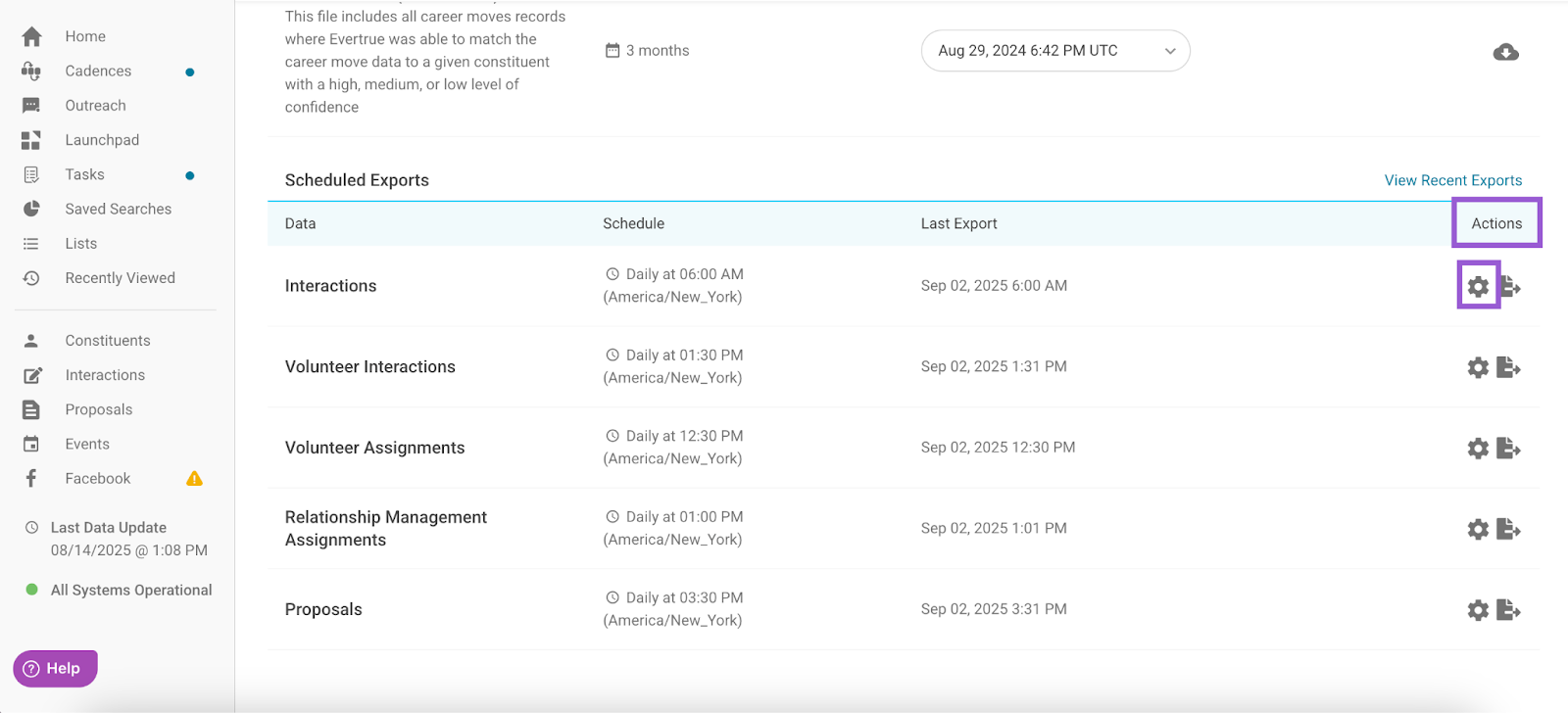Viewport: 1568px width, 713px height.
Task: Navigate to Constituents section
Action: [x=108, y=341]
